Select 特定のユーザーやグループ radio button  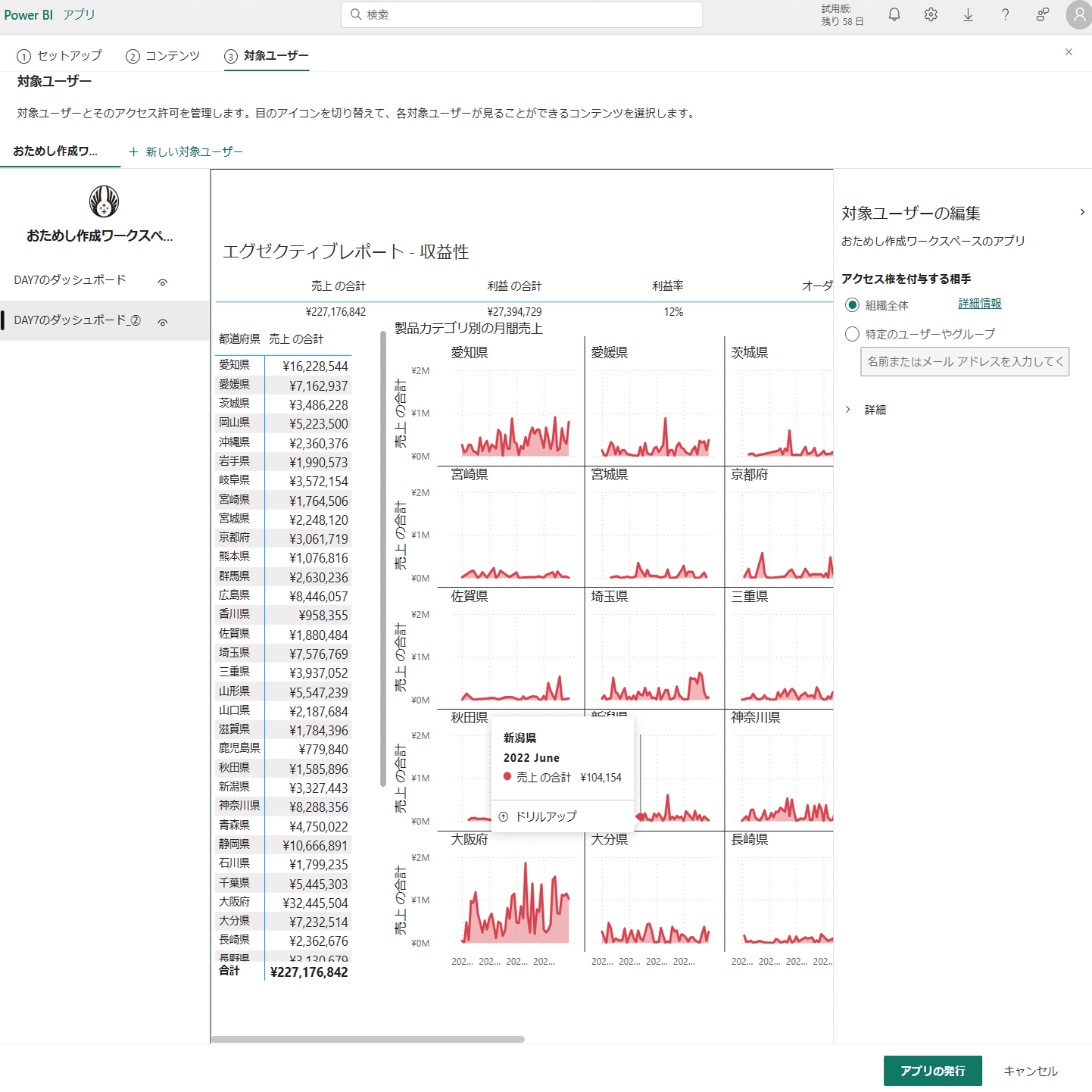(852, 334)
